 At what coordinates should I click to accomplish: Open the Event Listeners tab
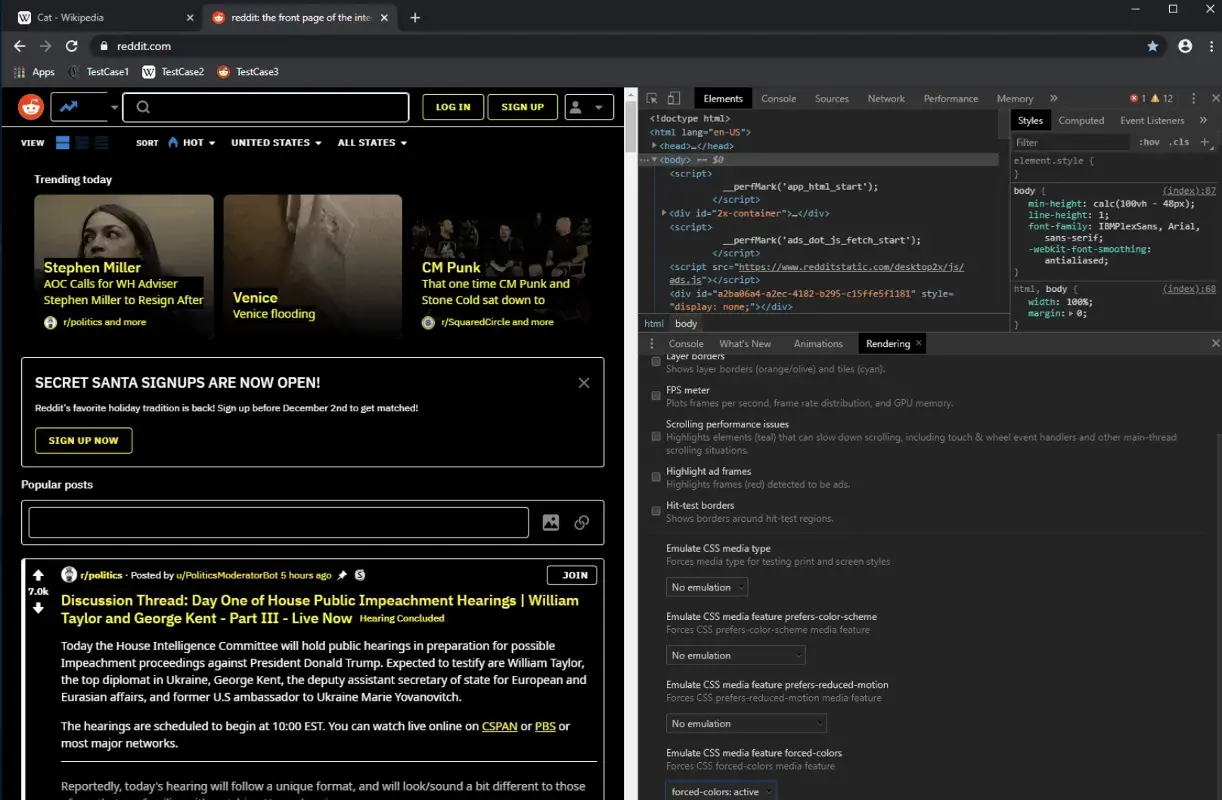pos(1152,120)
